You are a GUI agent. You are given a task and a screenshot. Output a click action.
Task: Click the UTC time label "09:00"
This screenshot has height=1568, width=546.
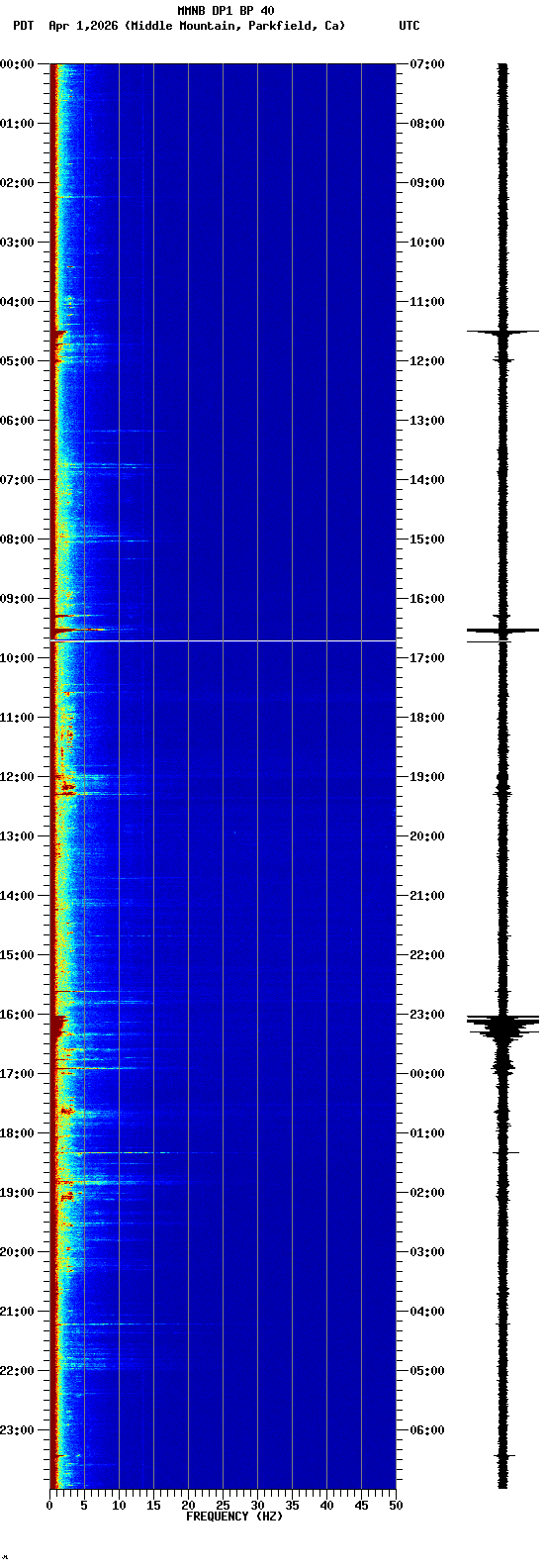427,183
